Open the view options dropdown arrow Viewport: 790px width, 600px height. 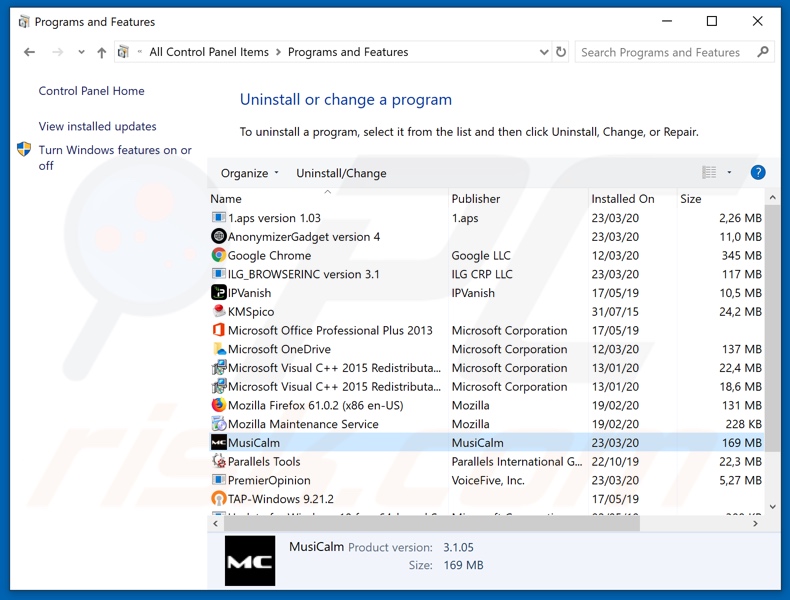729,172
